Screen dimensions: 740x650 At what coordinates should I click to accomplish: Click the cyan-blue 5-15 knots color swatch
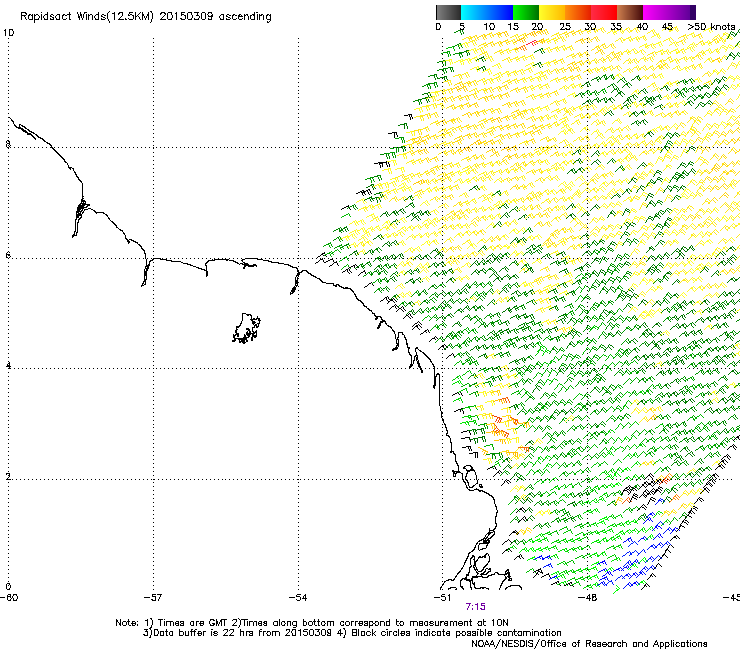(x=487, y=12)
